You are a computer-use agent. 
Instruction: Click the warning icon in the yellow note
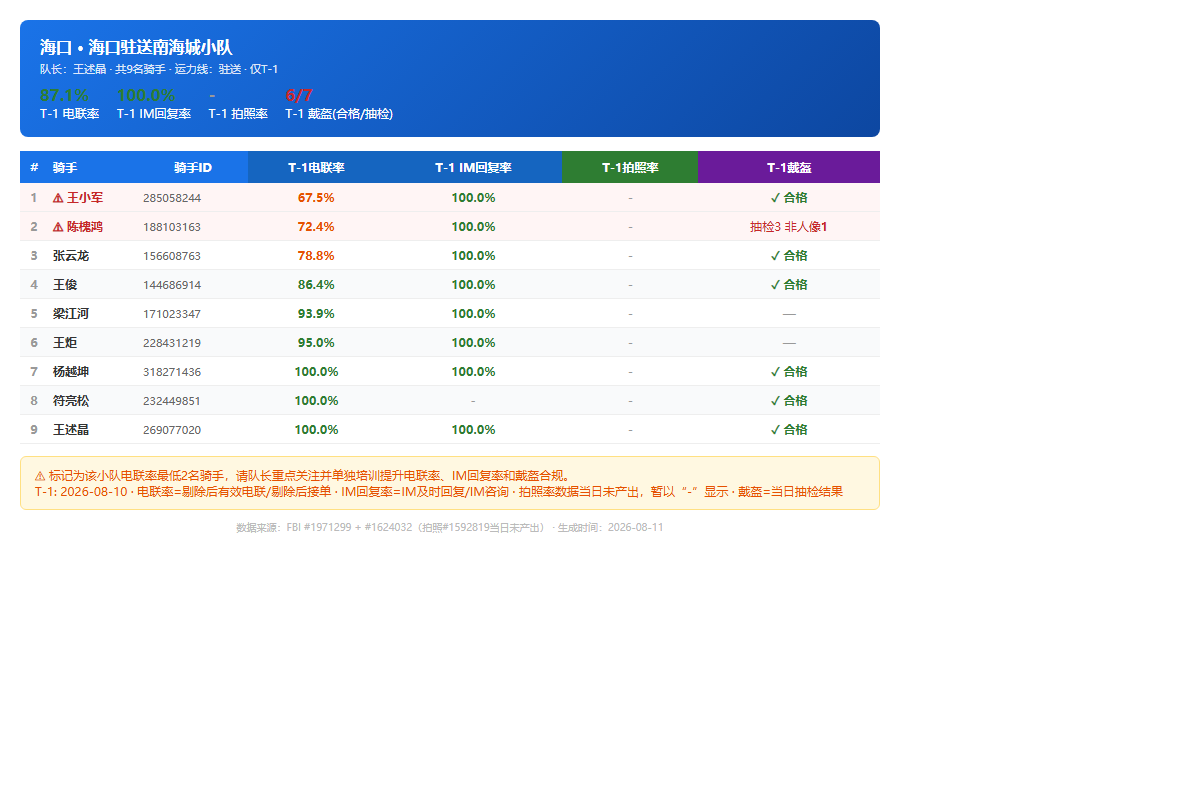click(40, 477)
